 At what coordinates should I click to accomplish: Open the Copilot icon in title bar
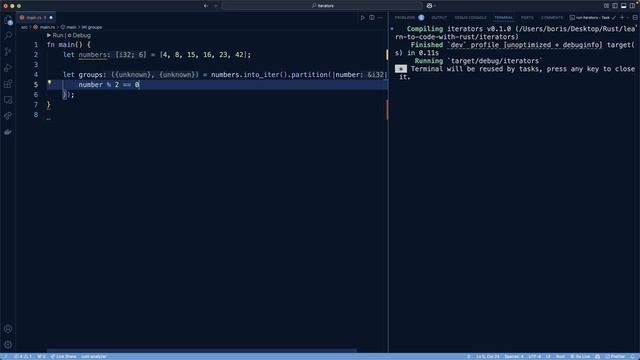(429, 6)
